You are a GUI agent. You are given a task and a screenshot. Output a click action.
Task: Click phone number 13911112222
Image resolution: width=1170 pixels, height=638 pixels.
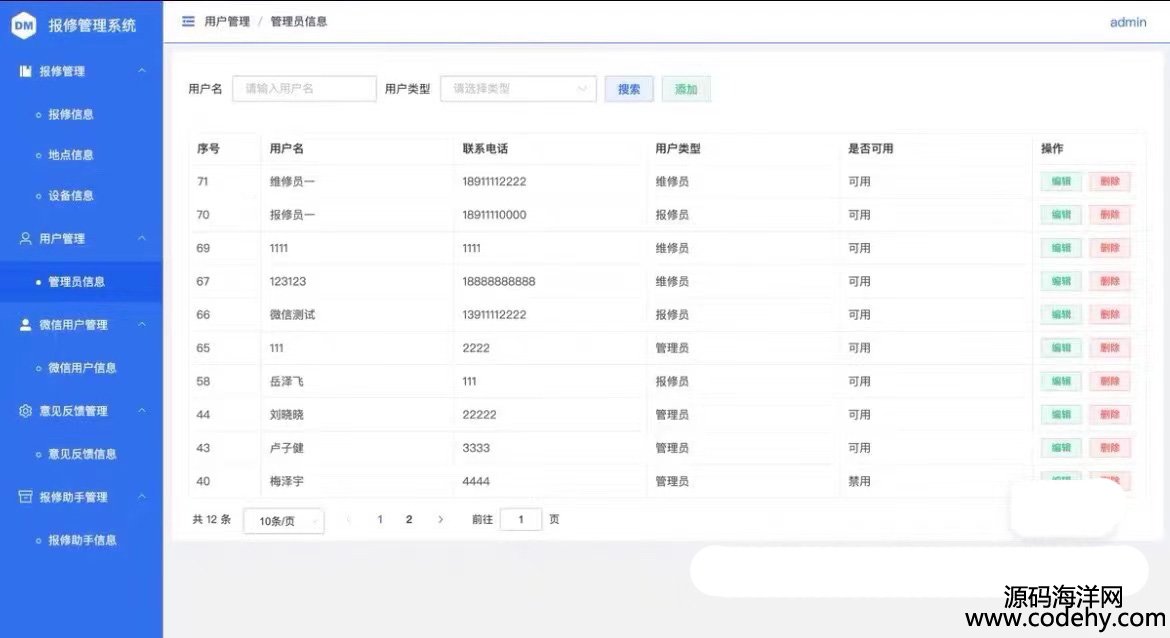[x=494, y=315]
